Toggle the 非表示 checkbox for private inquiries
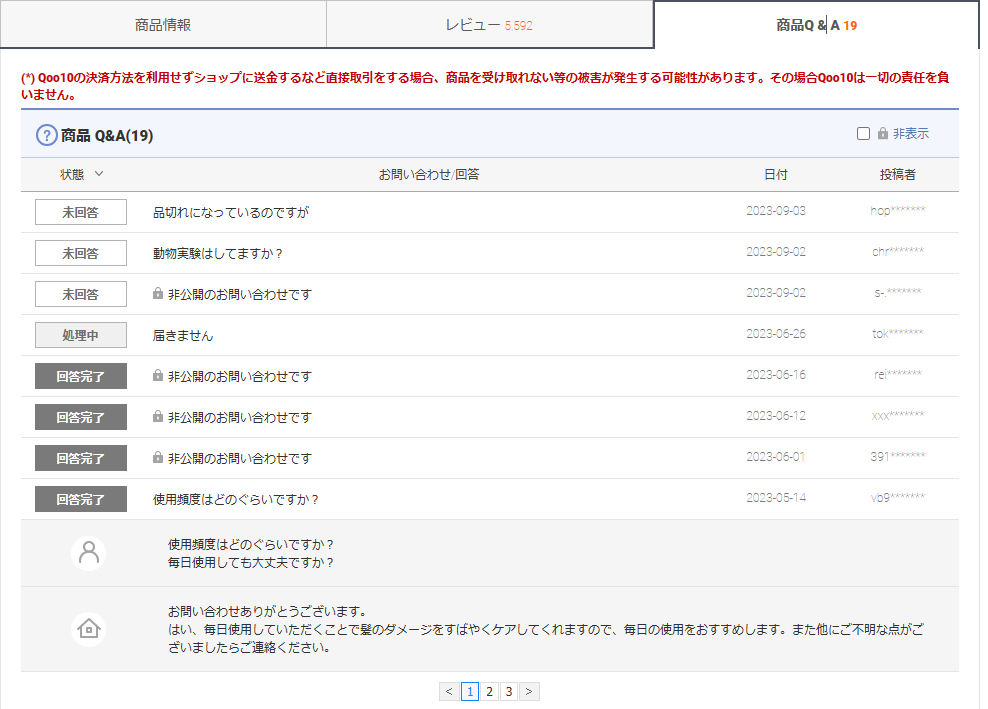The width and height of the screenshot is (988, 709). (x=863, y=134)
